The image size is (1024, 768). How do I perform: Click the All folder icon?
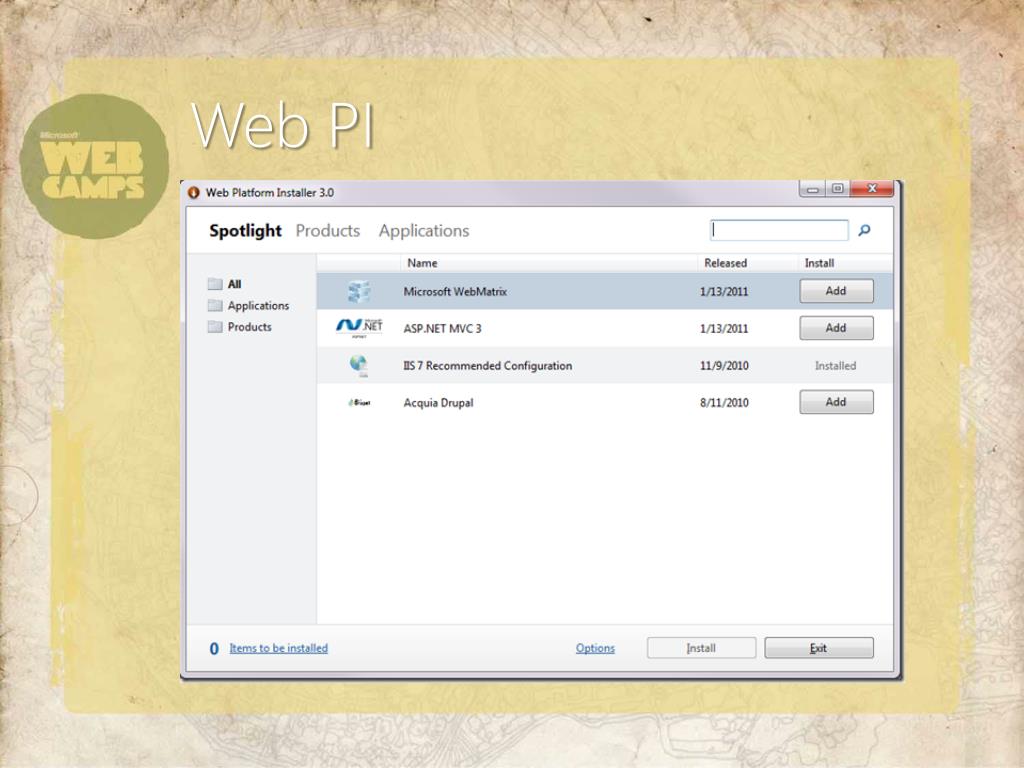click(x=215, y=284)
